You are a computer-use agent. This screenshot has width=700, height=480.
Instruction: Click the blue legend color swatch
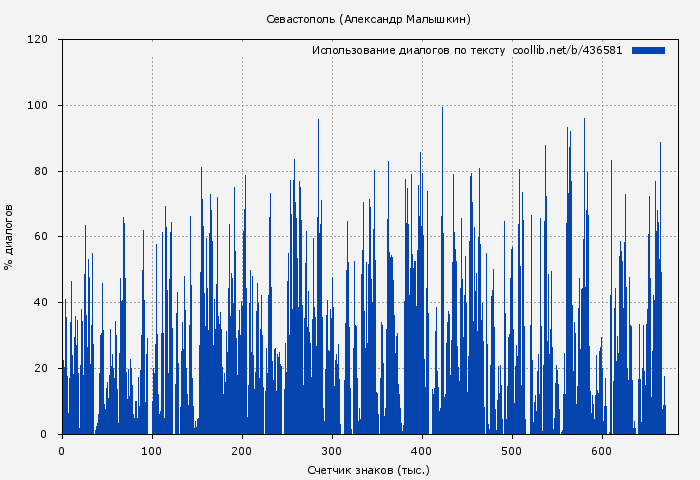coord(648,50)
